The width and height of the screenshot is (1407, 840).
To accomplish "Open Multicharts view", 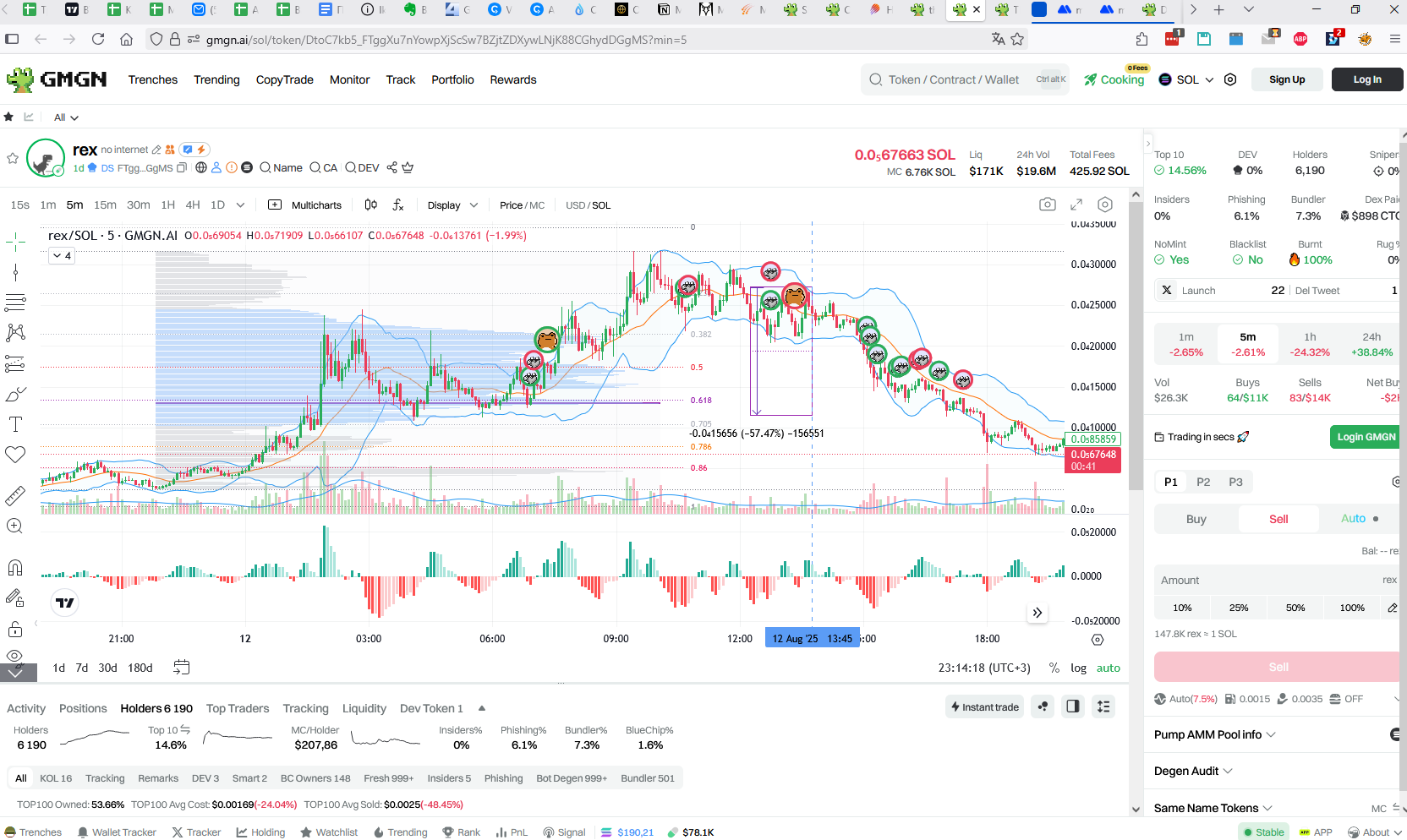I will pos(305,205).
